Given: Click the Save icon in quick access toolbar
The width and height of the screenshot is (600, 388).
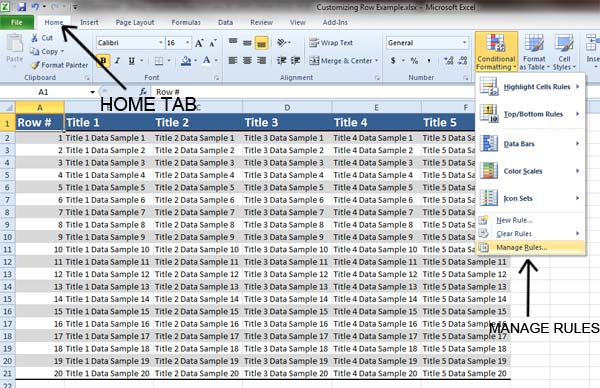Looking at the screenshot, I should coord(21,7).
